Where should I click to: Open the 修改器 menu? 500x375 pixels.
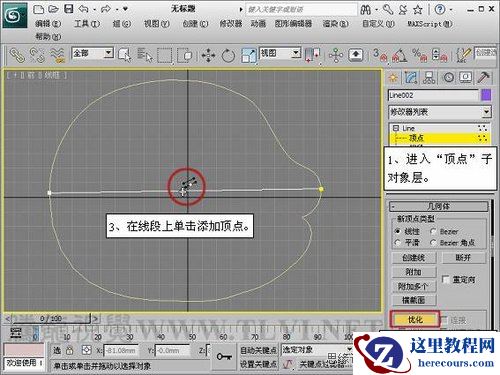pyautogui.click(x=231, y=24)
